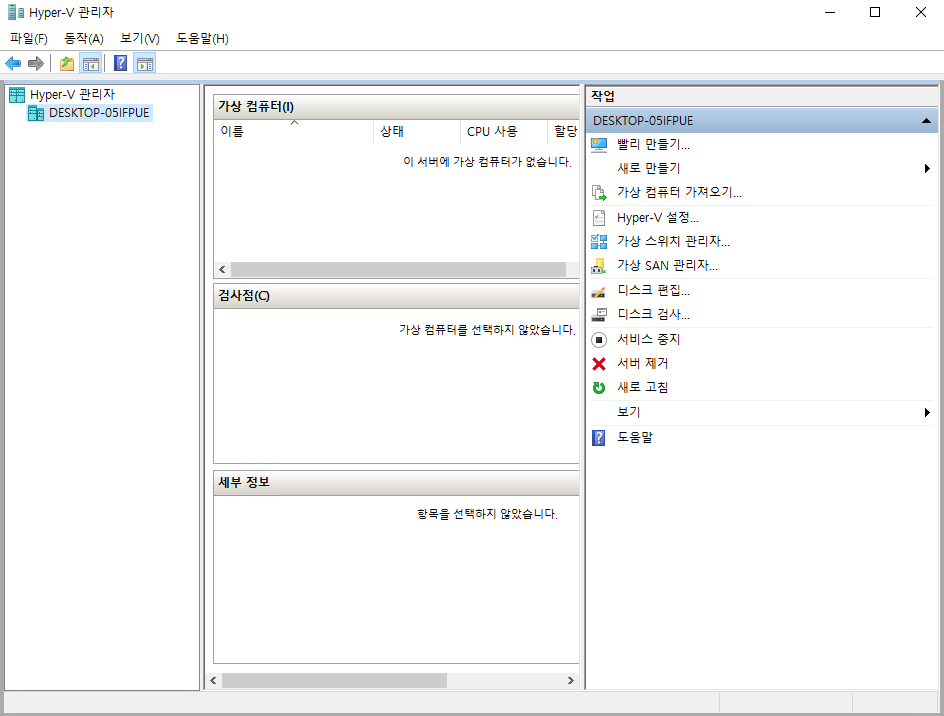Click the 가상 컴퓨터 list horizontal scrollbar track
Viewport: 944px width, 716px height.
tap(398, 270)
